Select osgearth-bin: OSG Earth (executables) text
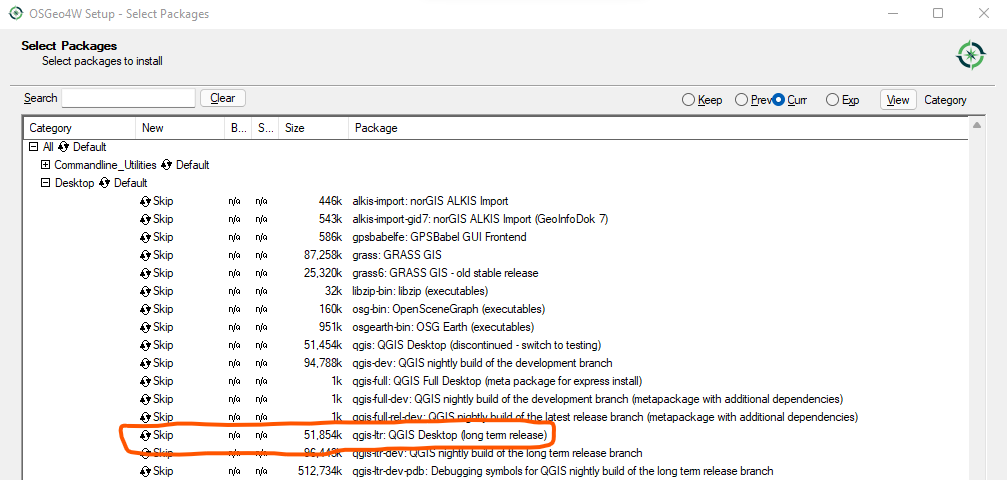 coord(443,327)
